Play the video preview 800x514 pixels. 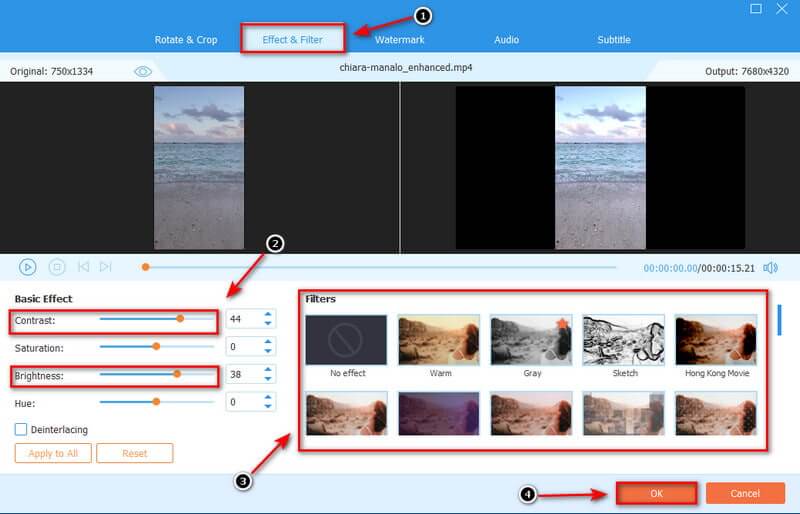[x=28, y=267]
